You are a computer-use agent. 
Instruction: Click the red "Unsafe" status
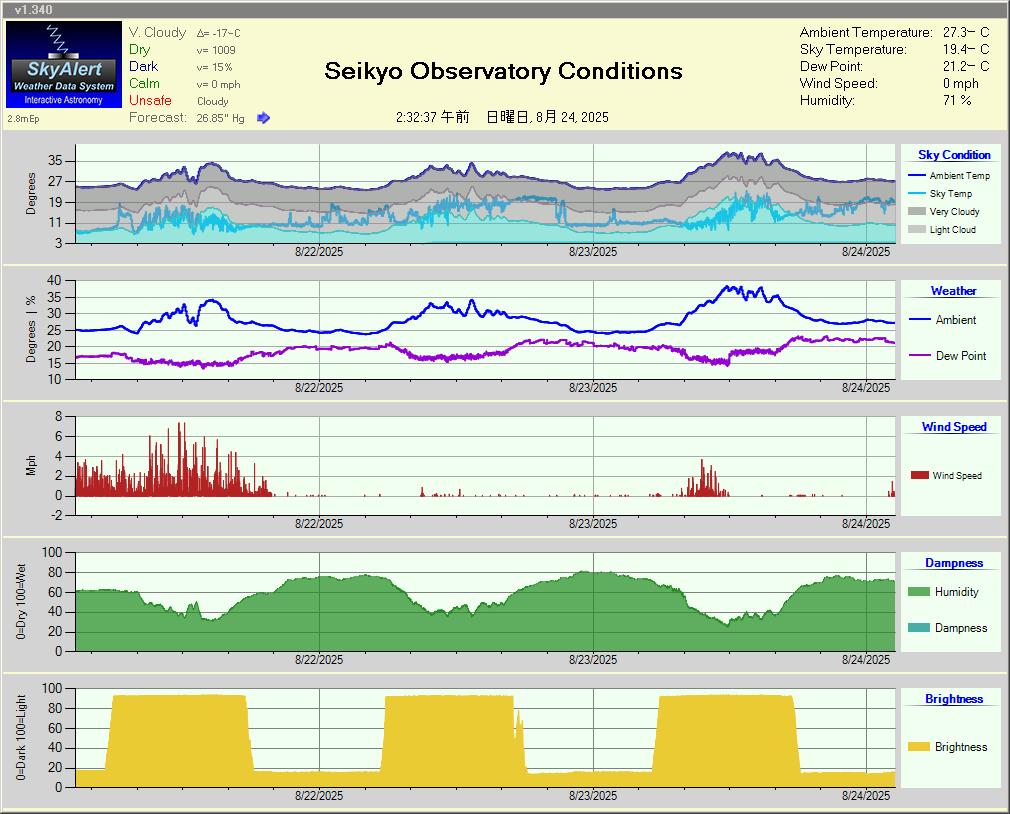150,100
